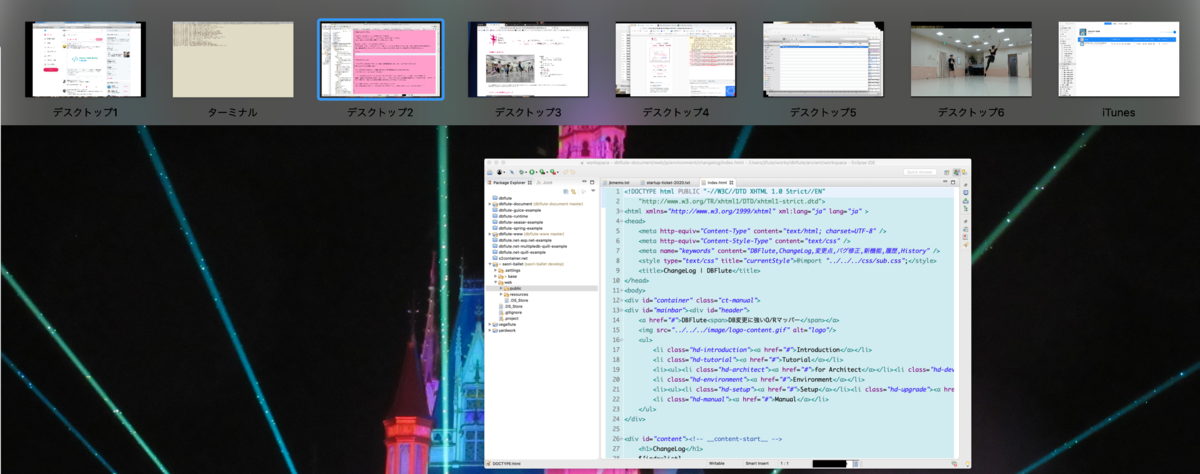Click the Introduction link text on line 17

click(817, 349)
